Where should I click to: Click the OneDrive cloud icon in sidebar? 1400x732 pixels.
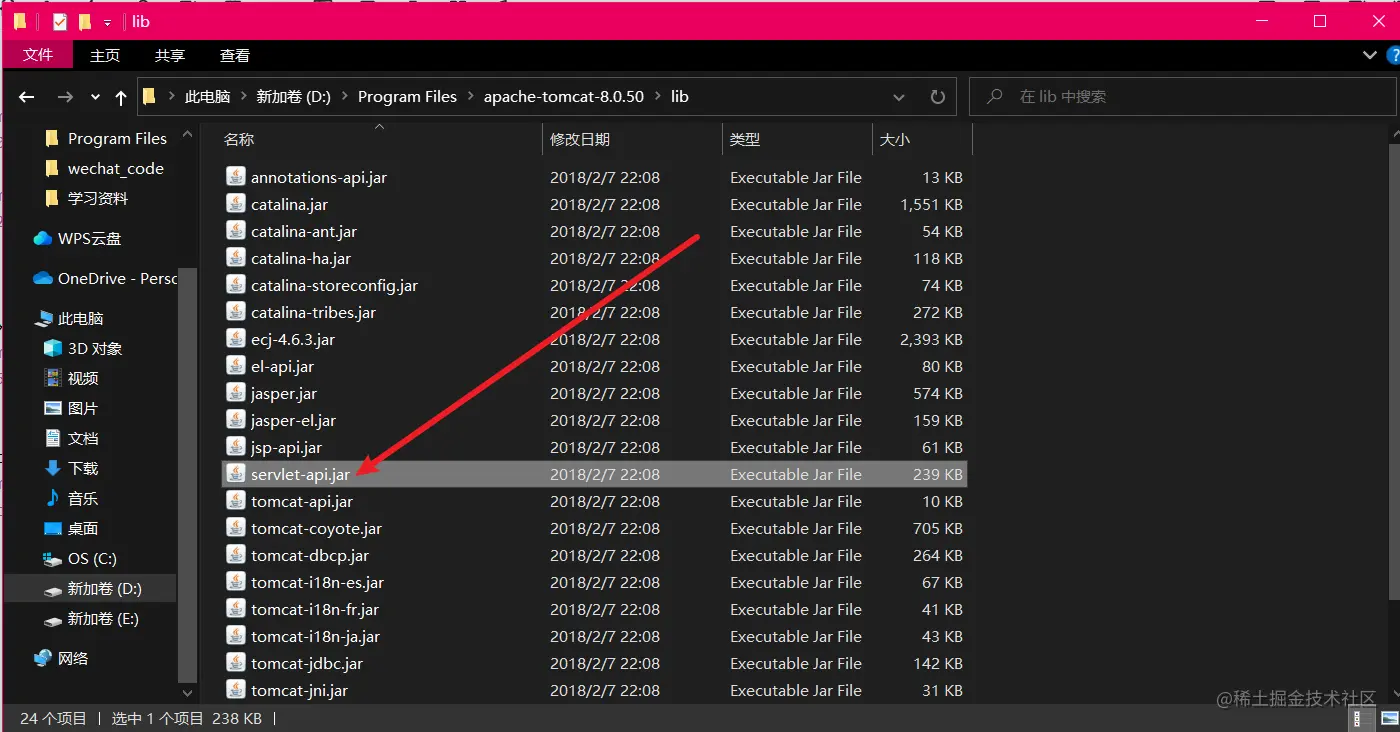pos(43,278)
